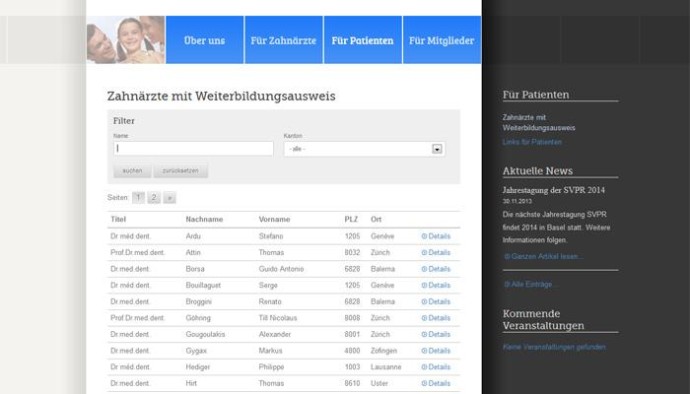The image size is (690, 394).
Task: Click news date 30.11.2013
Action: [517, 201]
